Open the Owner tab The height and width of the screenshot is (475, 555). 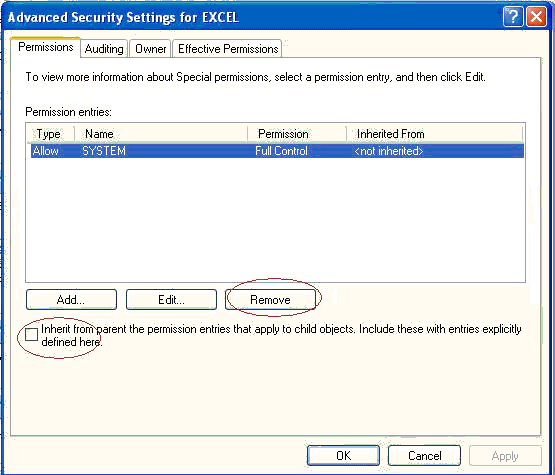150,49
